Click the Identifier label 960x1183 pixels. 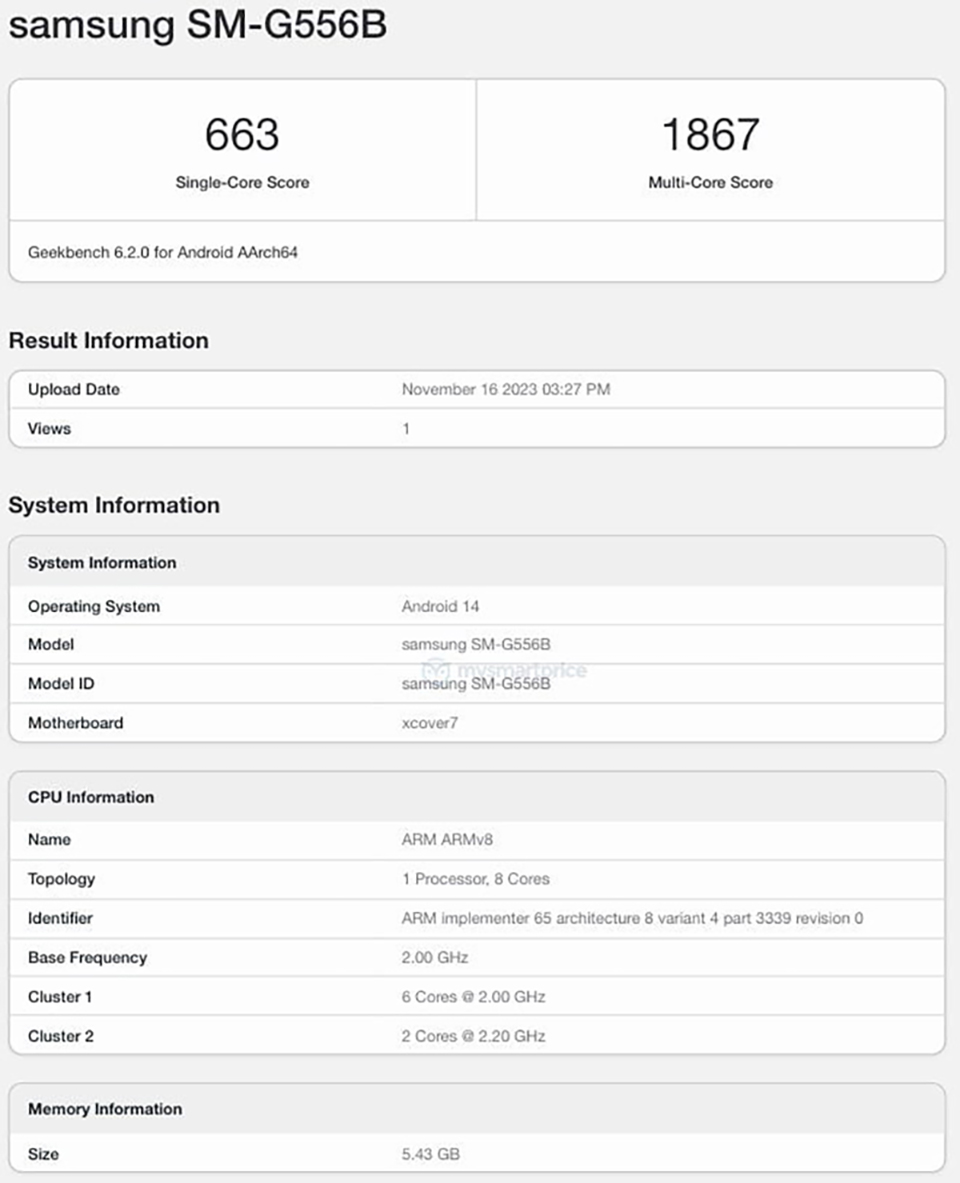point(60,918)
